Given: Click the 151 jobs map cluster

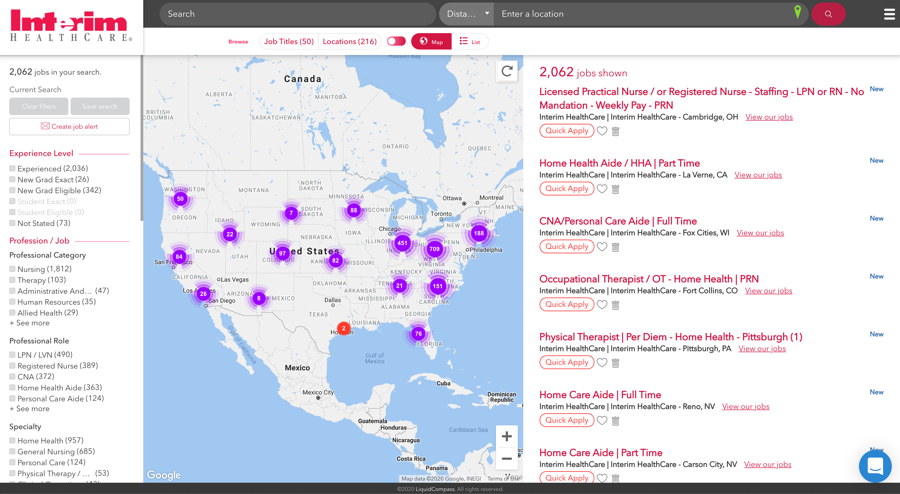Looking at the screenshot, I should [438, 286].
